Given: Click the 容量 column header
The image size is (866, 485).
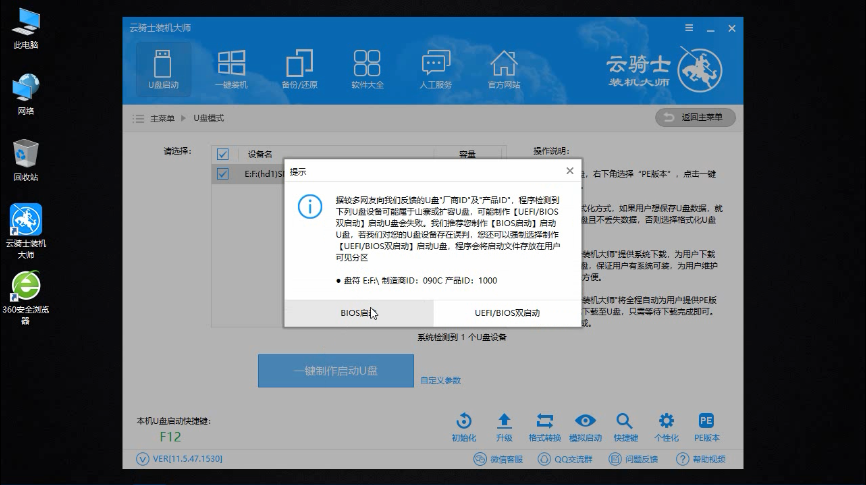Looking at the screenshot, I should 467,154.
